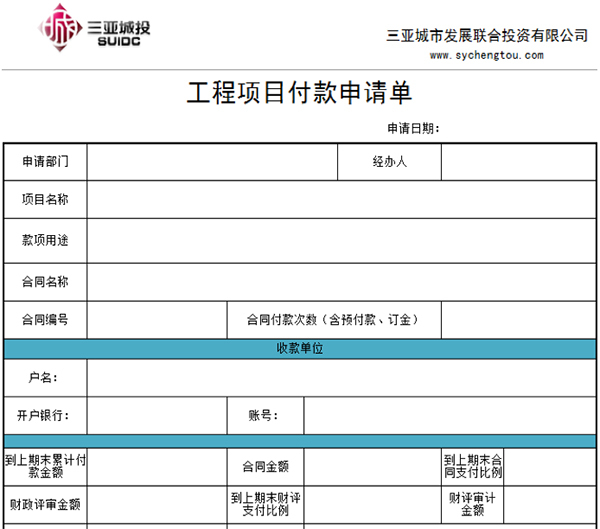Click the empty field next to 申请部门

click(212, 162)
